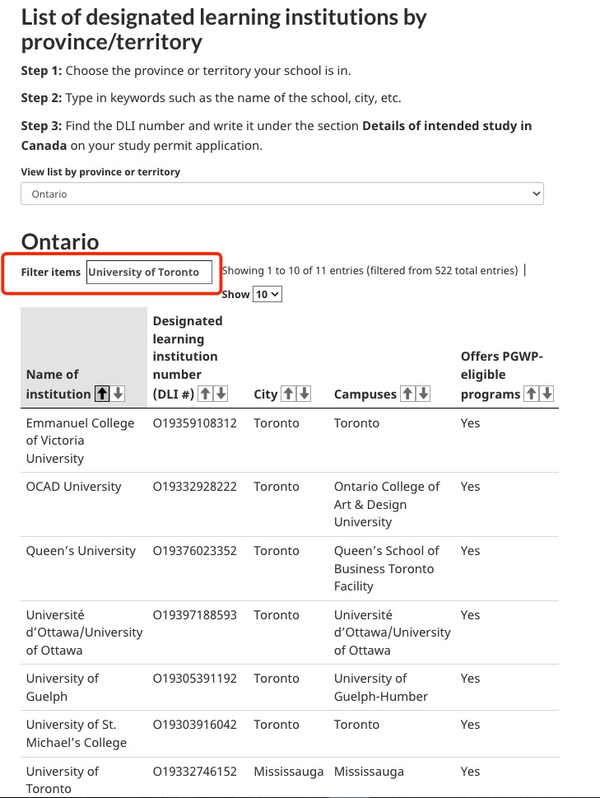Select DLI number O19305391192
The height and width of the screenshot is (798, 600).
[x=195, y=678]
